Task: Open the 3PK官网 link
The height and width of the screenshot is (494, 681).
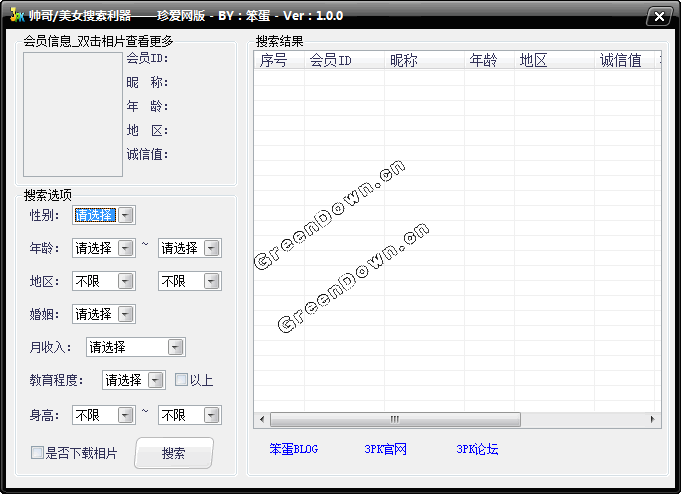Action: coord(385,449)
